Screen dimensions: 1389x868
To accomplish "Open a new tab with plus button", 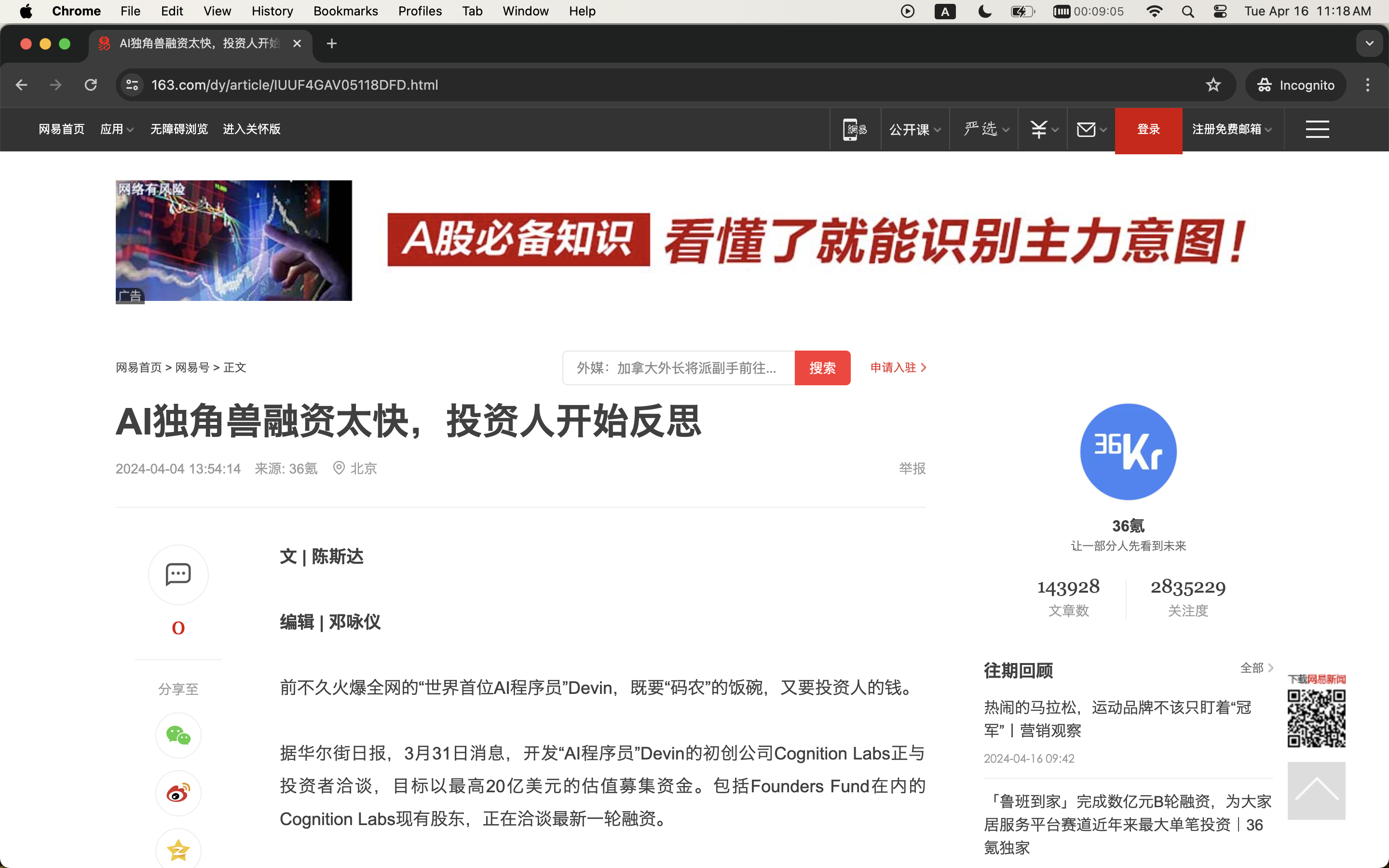I will (332, 43).
